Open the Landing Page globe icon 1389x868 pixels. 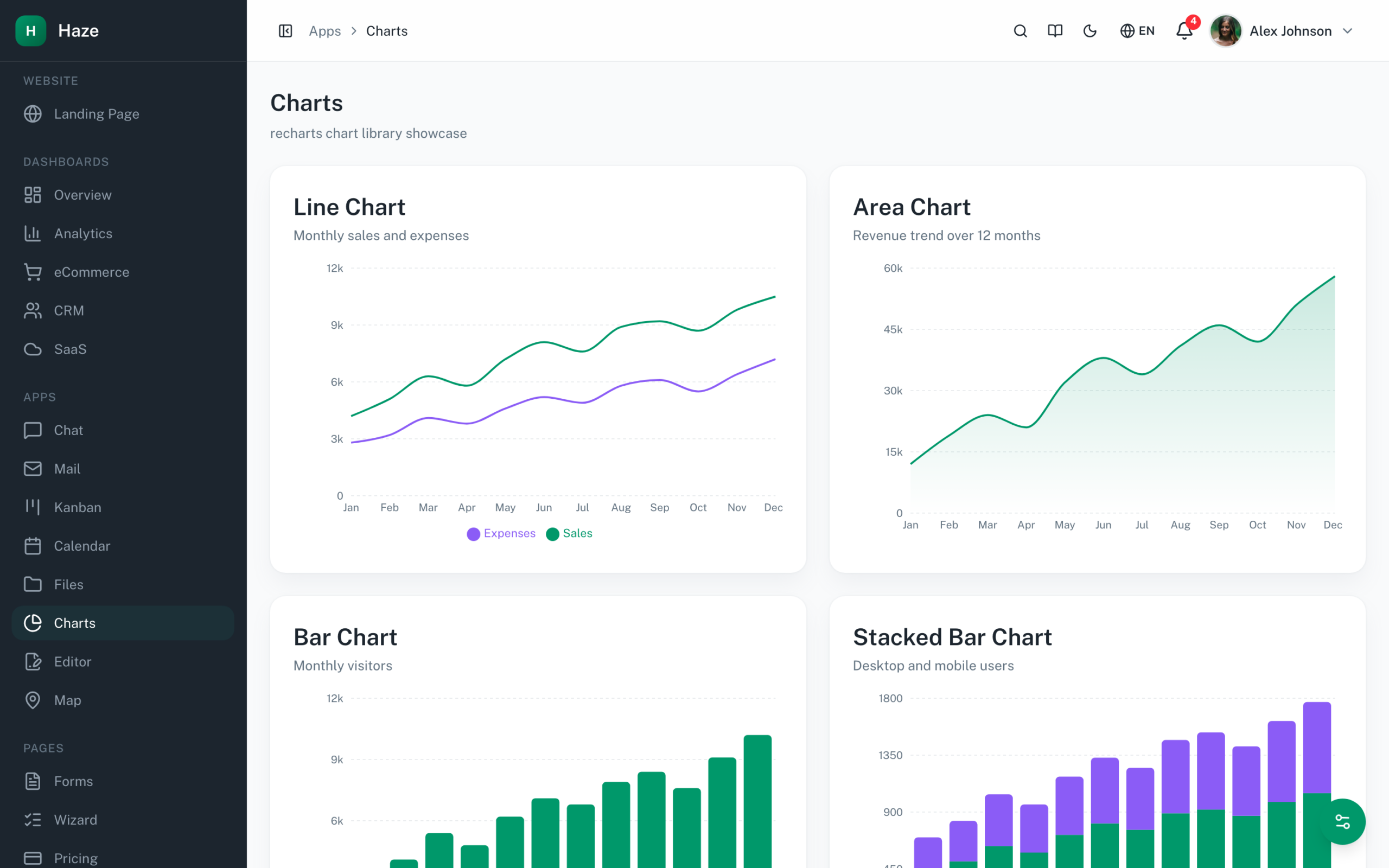(33, 114)
